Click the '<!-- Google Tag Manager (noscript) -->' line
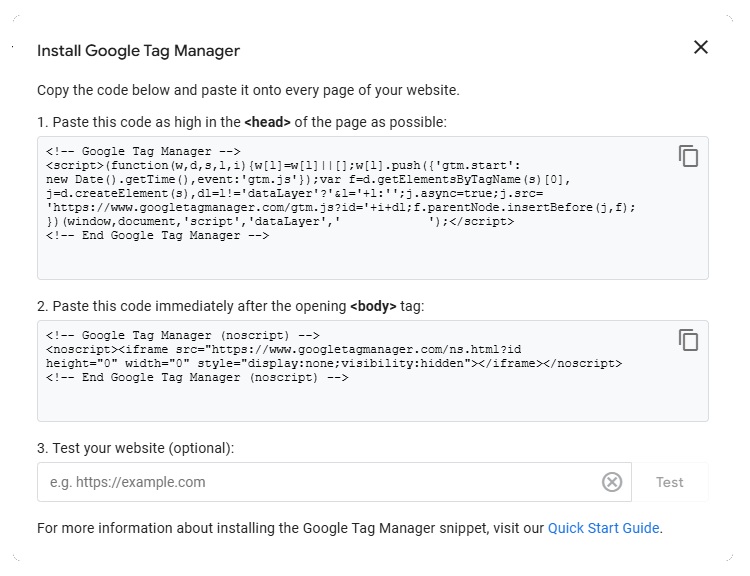Screen dimensions: 750x576 183,335
